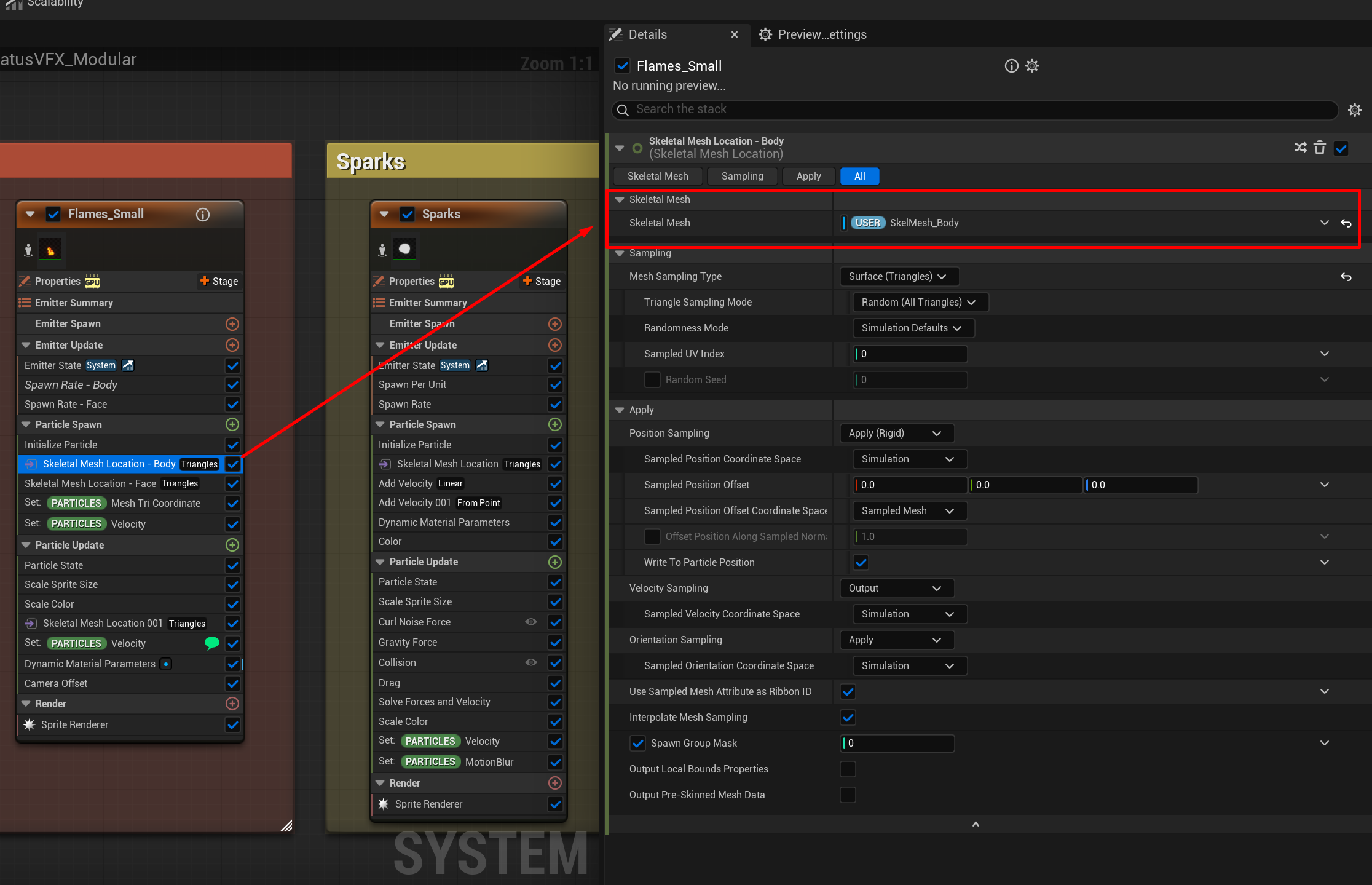1372x885 pixels.
Task: Enable Output Local Bounds Properties checkbox
Action: click(848, 769)
